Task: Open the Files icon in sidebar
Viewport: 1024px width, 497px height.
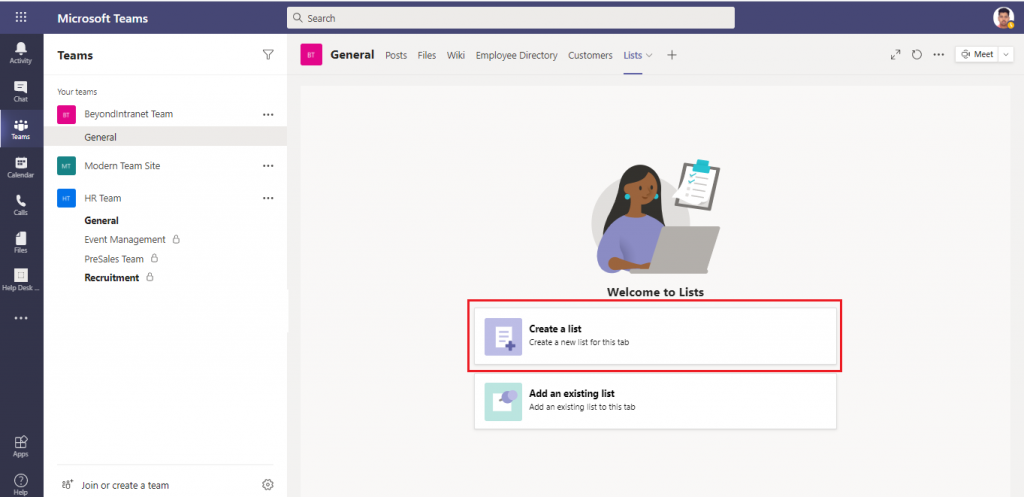Action: (21, 242)
